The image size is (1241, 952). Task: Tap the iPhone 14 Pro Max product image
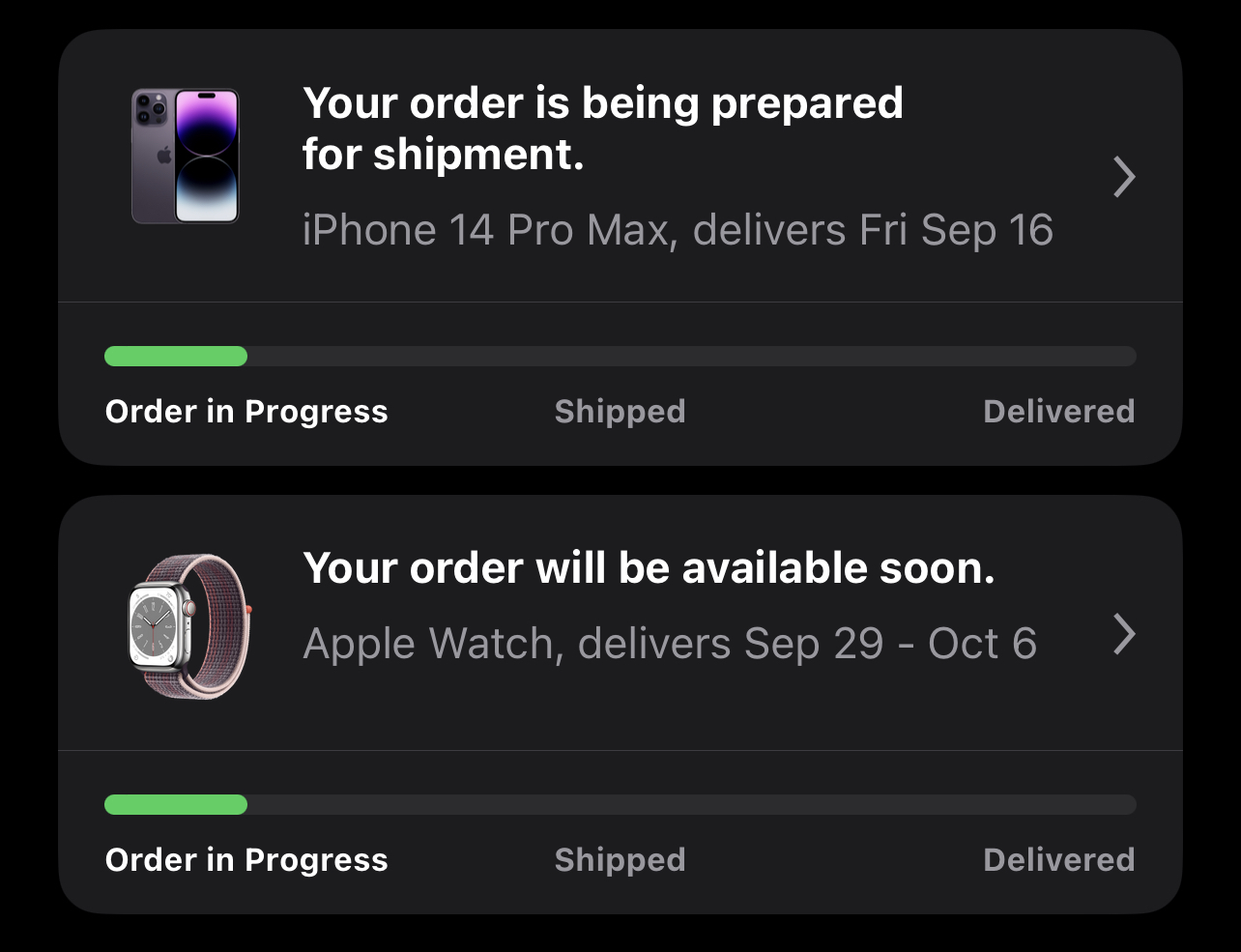[185, 157]
